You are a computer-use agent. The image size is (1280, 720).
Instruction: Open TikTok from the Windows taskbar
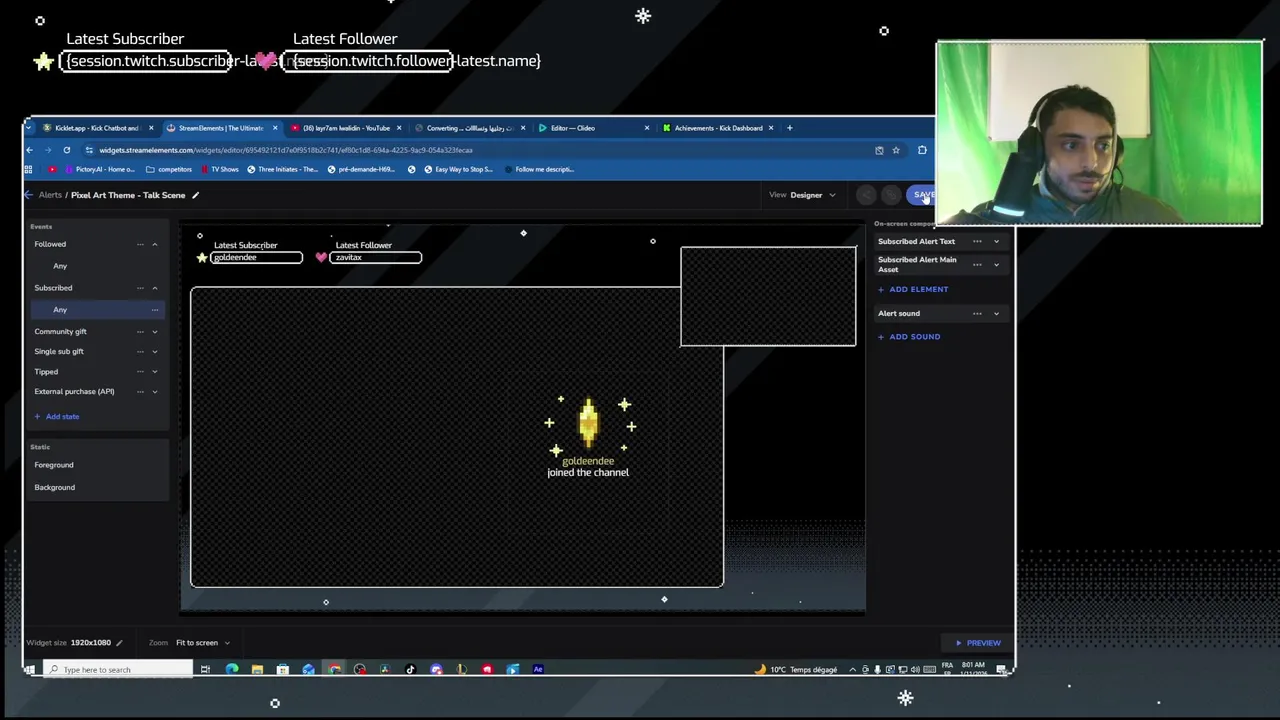tap(410, 669)
